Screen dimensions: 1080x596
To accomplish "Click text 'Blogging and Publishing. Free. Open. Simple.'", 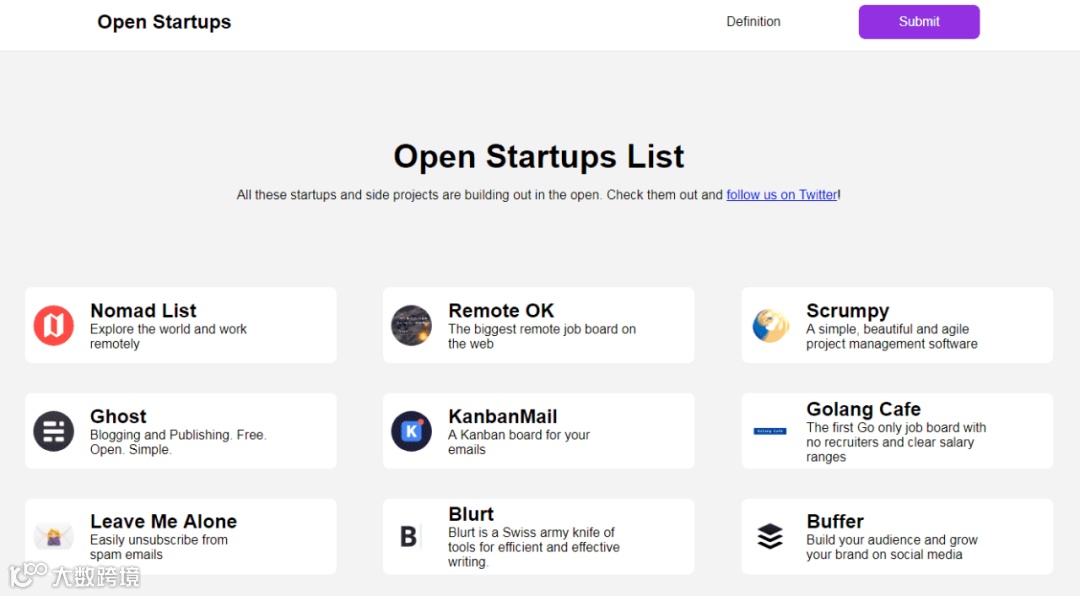I will click(178, 442).
